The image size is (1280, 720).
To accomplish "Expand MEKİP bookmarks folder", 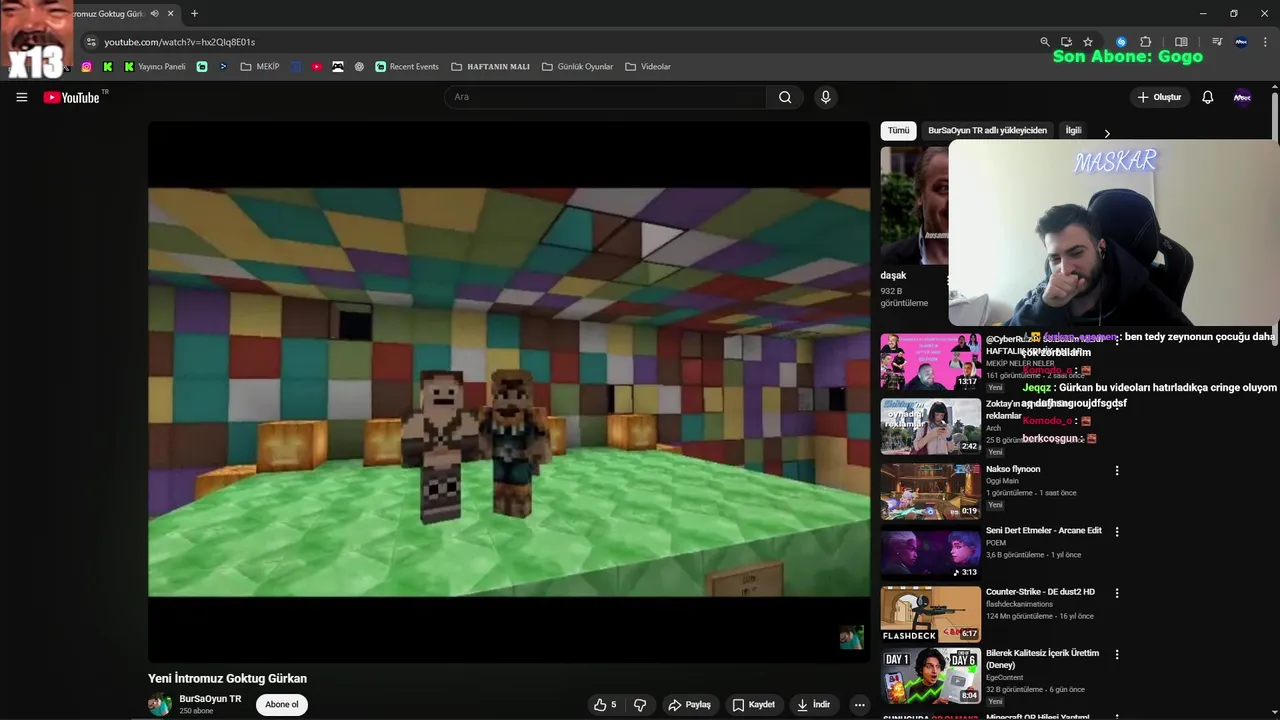I will coord(260,67).
